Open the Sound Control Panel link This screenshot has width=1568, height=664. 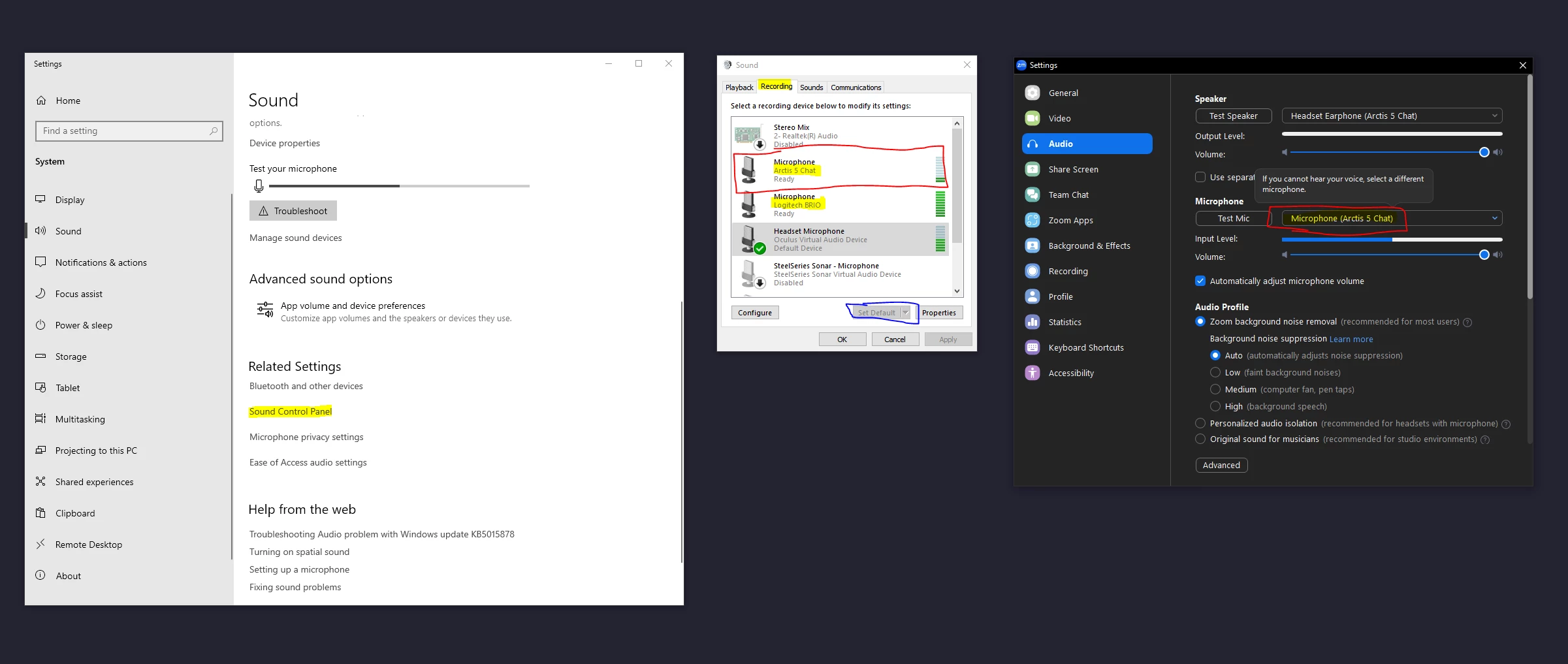tap(291, 411)
